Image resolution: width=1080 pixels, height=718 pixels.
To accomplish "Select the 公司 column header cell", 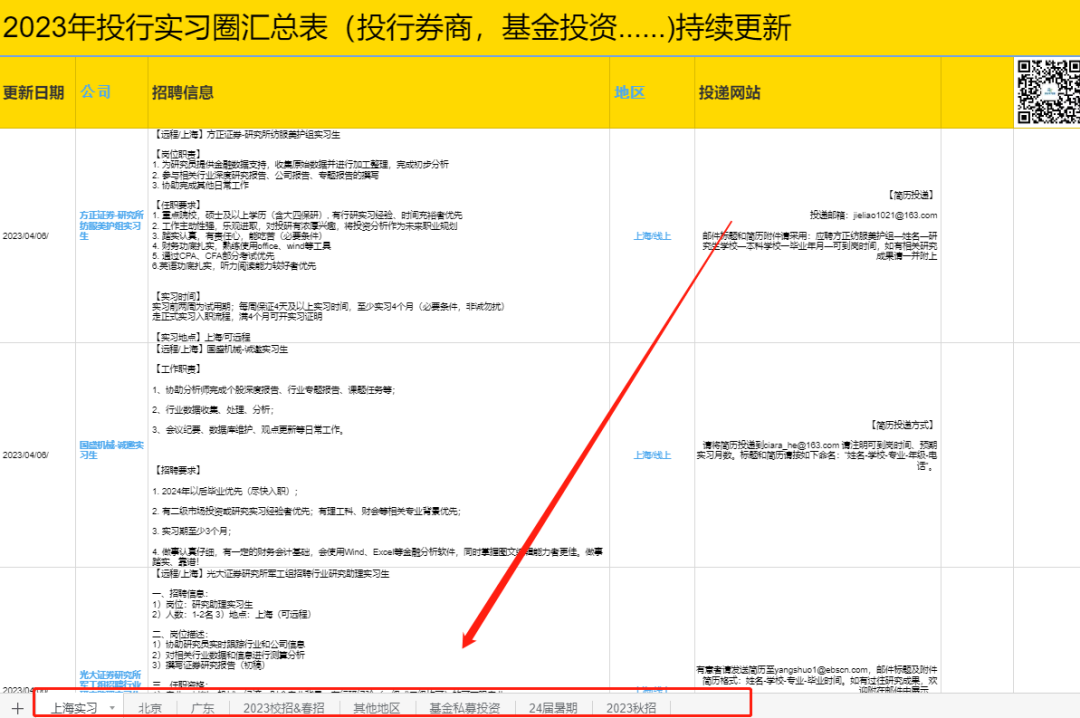I will click(x=112, y=92).
